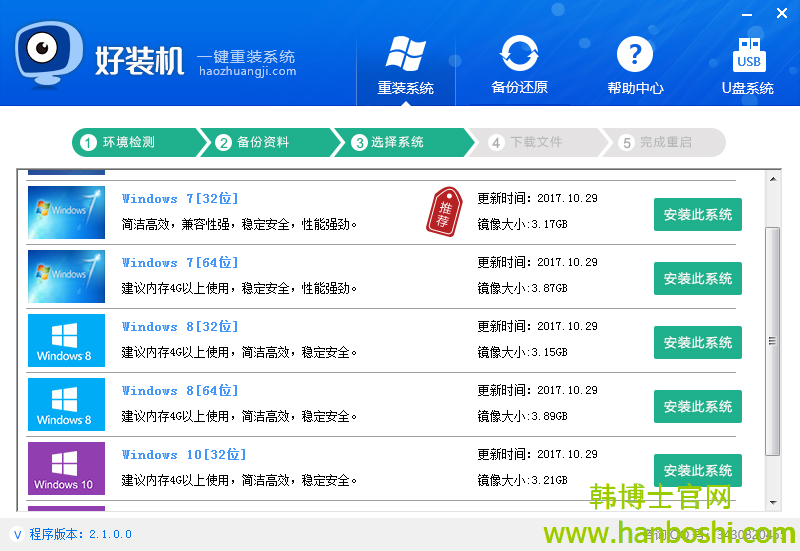
Task: Click Windows 7 32位 更新时间 2017.10.29
Action: click(x=537, y=198)
